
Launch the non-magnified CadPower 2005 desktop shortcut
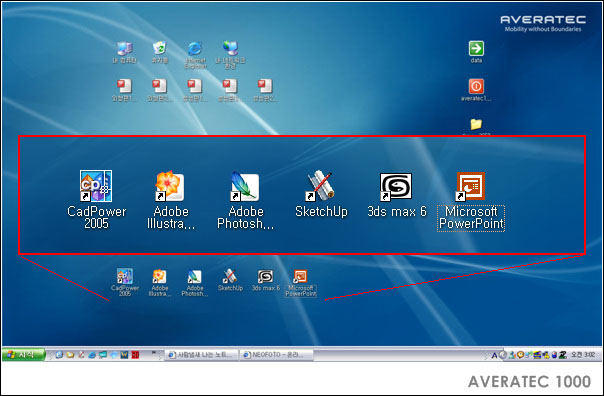coord(124,282)
